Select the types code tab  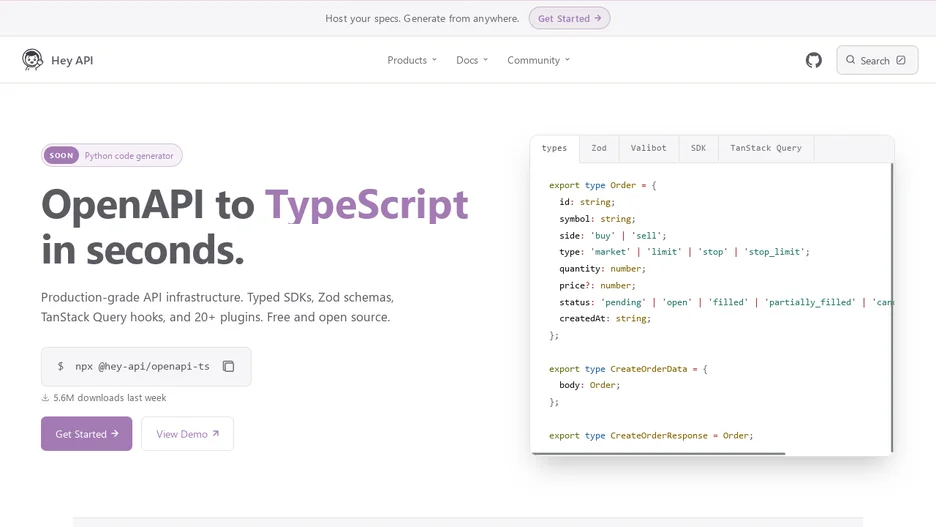point(555,149)
